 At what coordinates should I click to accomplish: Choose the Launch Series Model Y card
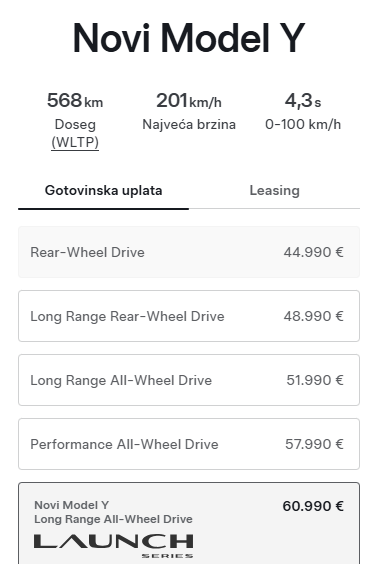(x=189, y=523)
